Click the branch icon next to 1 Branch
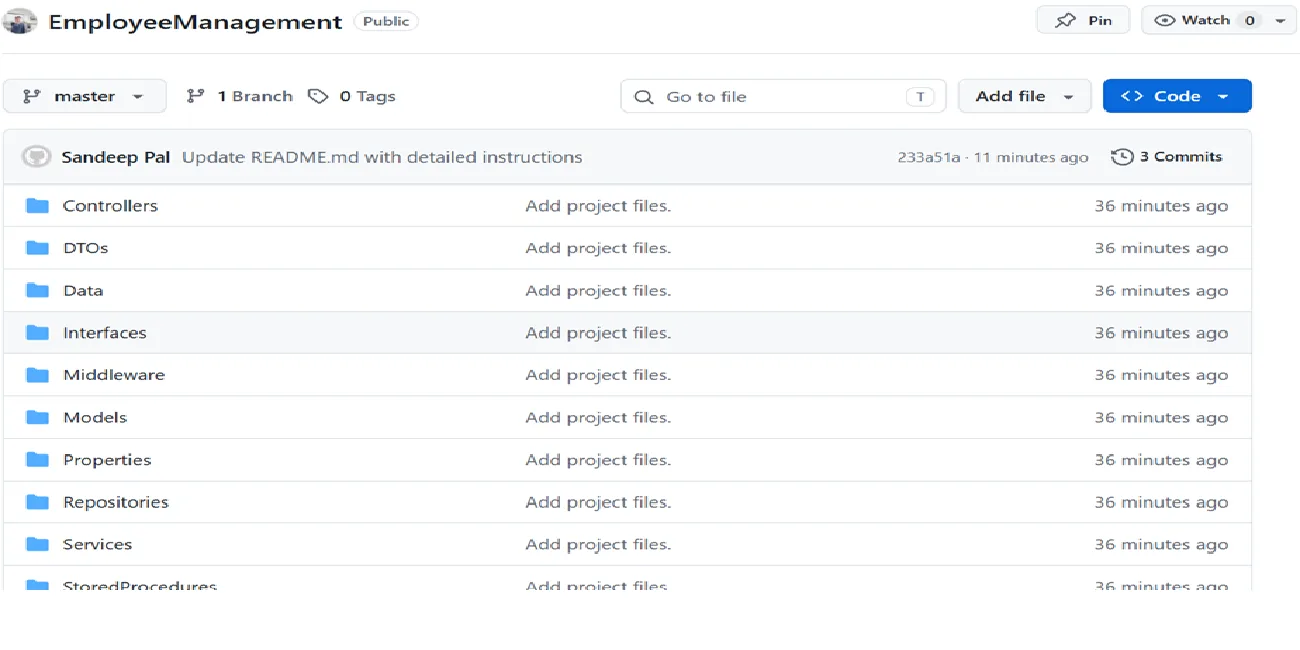The width and height of the screenshot is (1300, 650). pos(195,96)
